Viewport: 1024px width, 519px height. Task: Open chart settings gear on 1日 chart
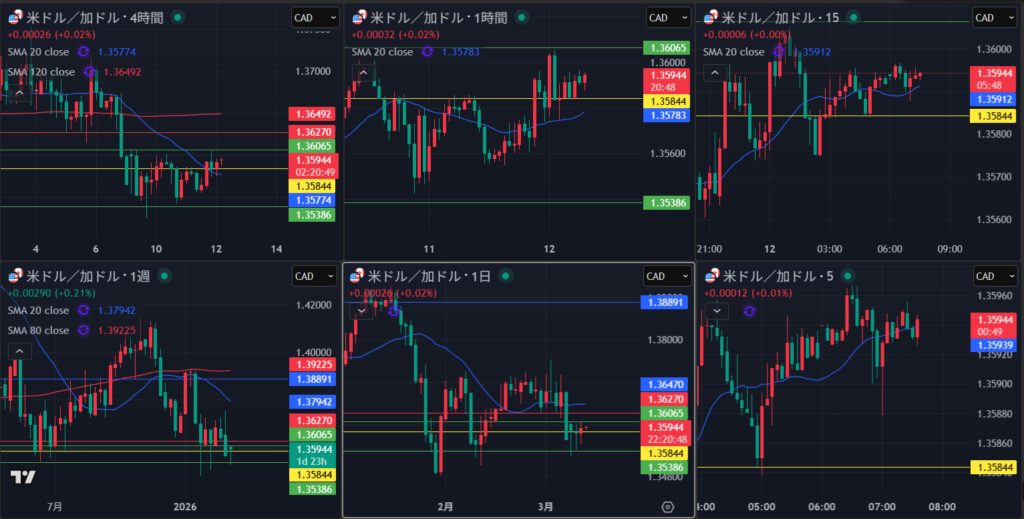(x=668, y=507)
